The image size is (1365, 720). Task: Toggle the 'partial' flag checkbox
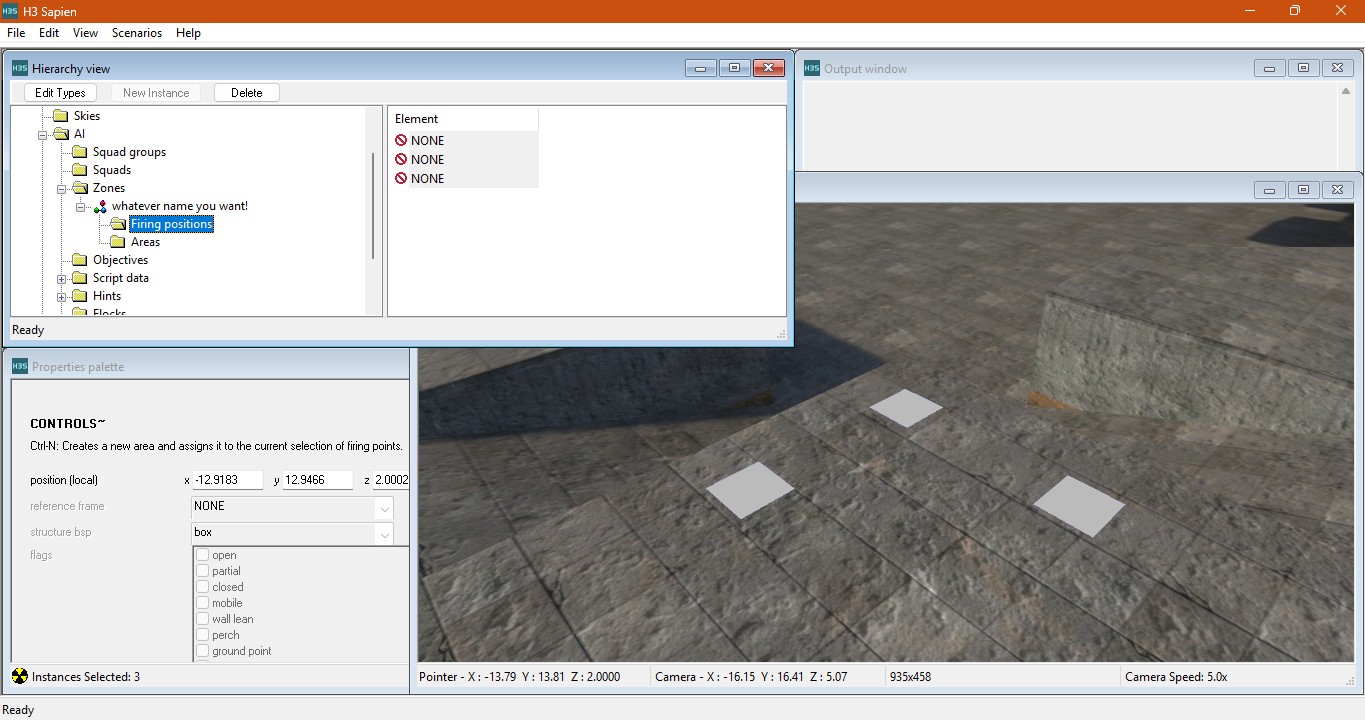pos(203,571)
